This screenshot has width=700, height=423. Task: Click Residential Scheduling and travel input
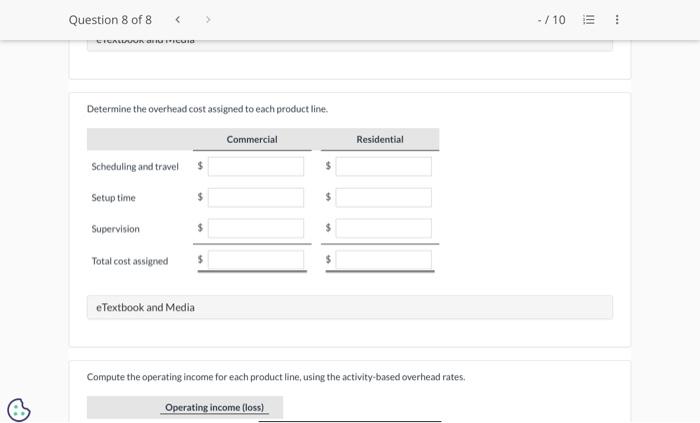(383, 166)
